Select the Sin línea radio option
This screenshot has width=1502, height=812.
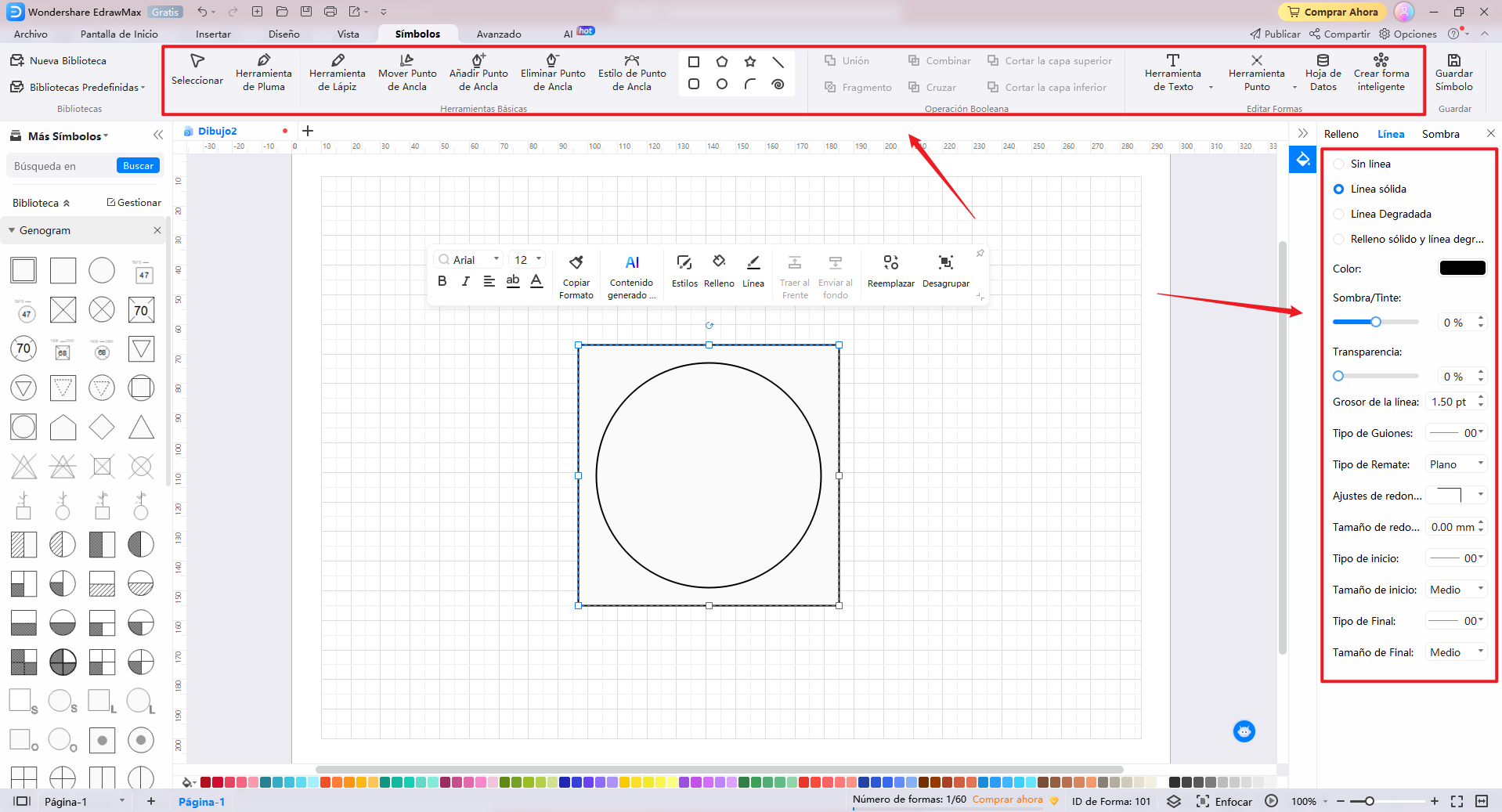pos(1338,164)
